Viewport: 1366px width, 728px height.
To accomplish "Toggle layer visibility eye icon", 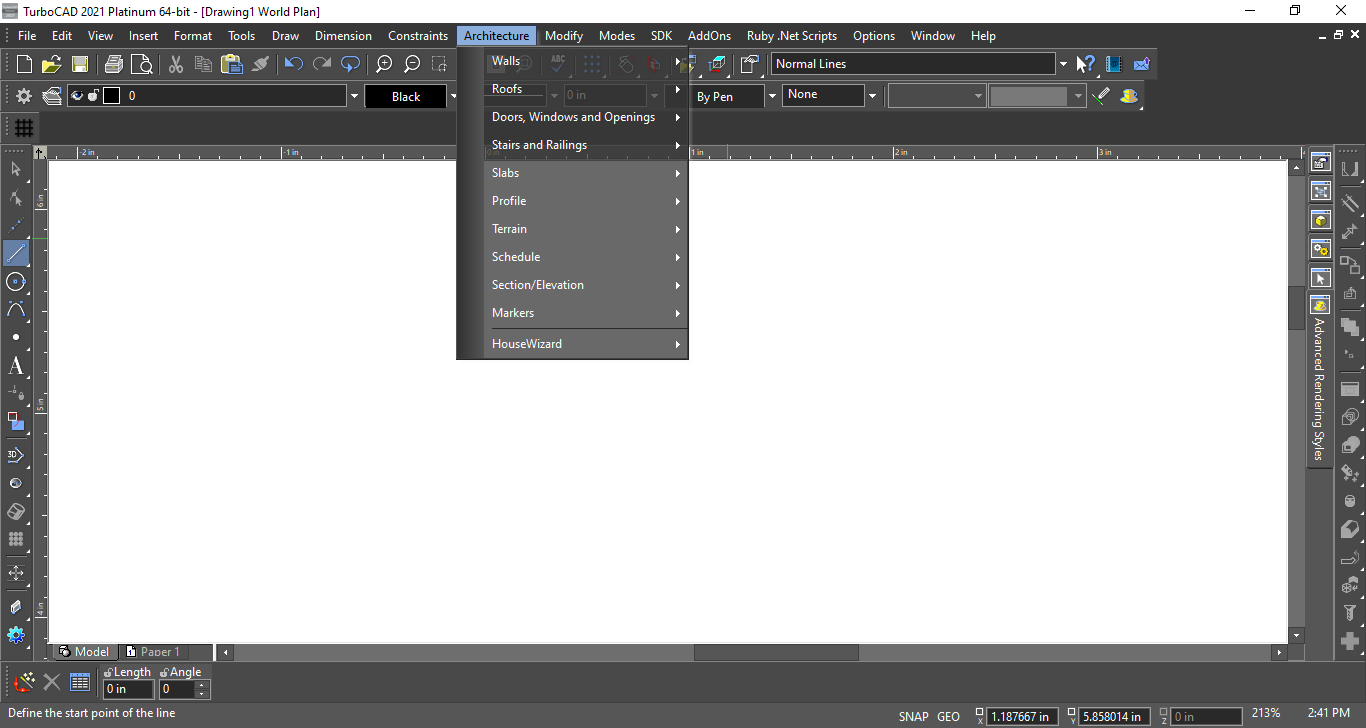I will pos(76,96).
